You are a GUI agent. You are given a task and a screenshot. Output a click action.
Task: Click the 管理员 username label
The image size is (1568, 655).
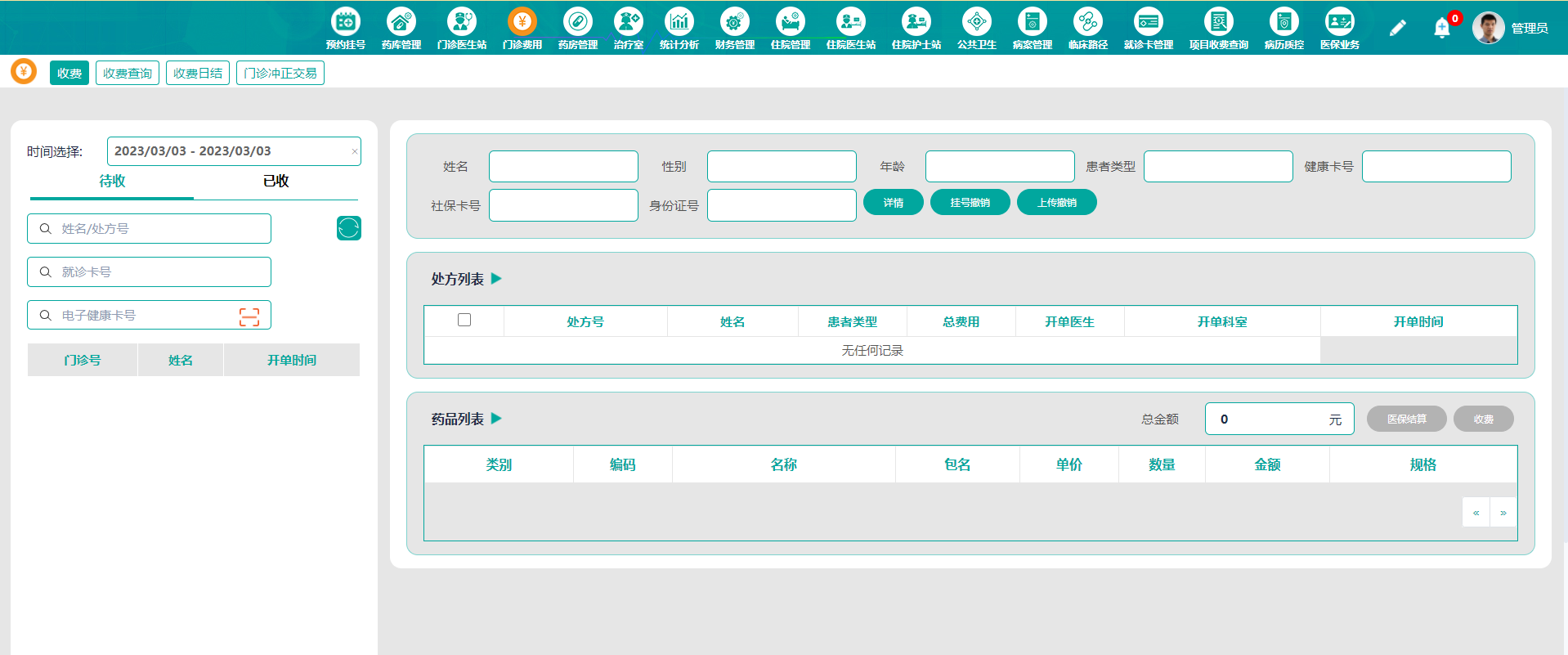pyautogui.click(x=1530, y=28)
